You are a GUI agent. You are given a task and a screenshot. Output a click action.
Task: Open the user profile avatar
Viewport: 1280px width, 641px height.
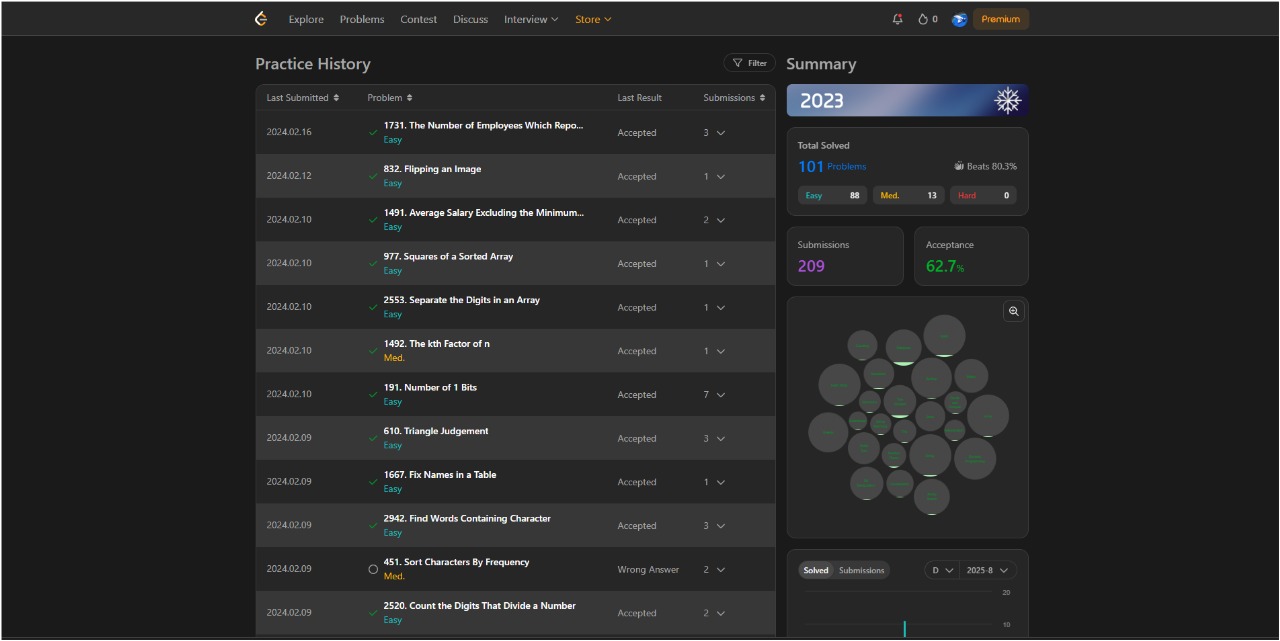tap(959, 19)
